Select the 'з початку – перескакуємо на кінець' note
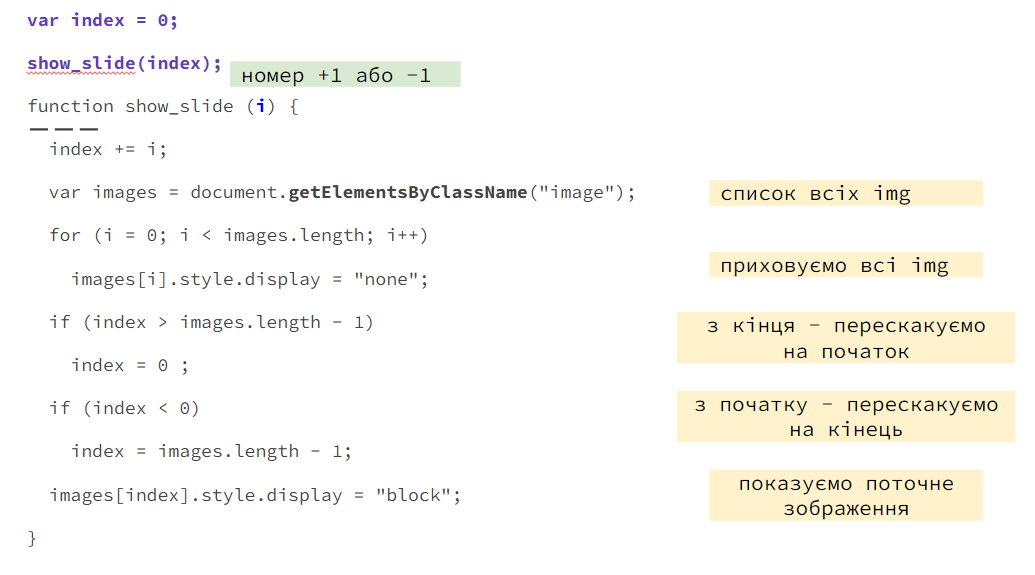1035x575 pixels. [x=846, y=417]
